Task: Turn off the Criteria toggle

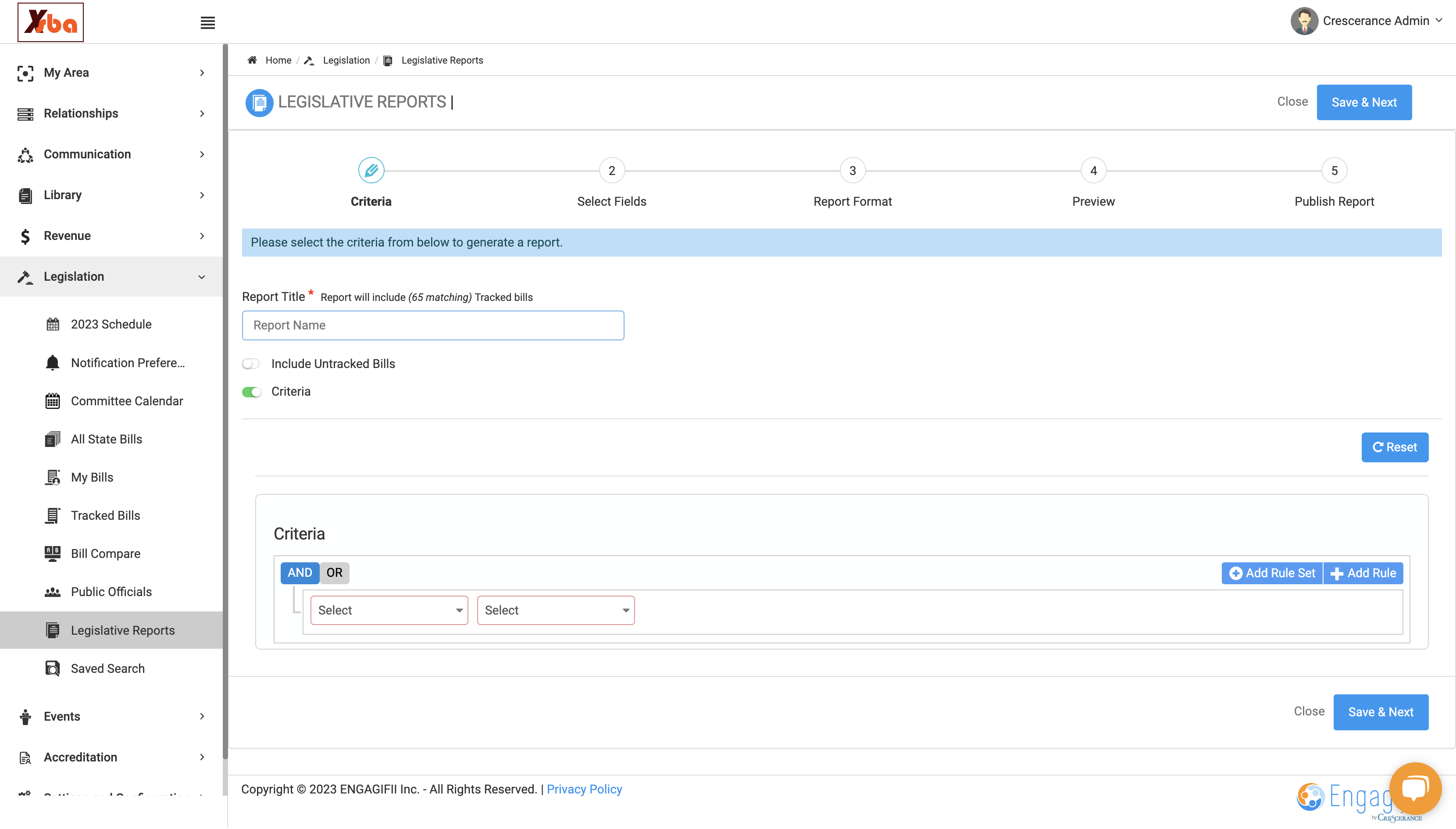Action: [x=251, y=392]
